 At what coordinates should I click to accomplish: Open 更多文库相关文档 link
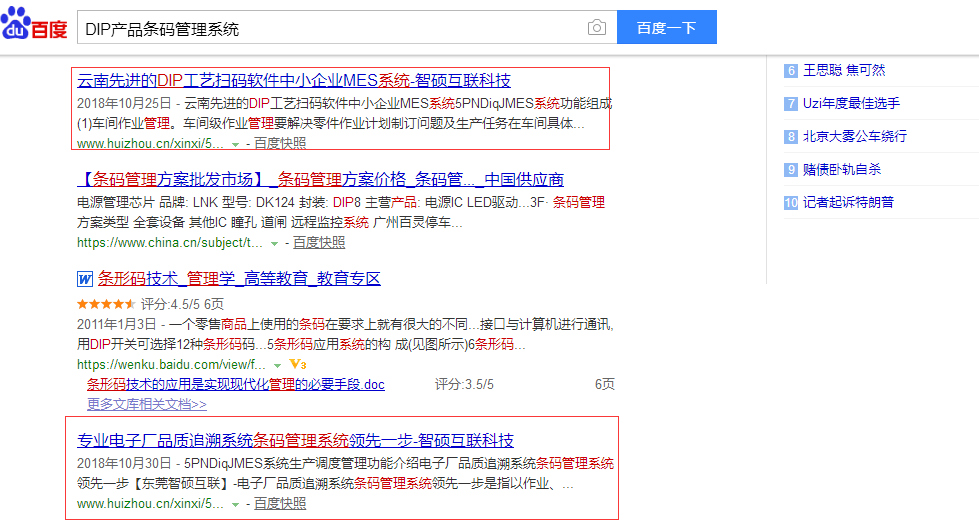pyautogui.click(x=146, y=404)
